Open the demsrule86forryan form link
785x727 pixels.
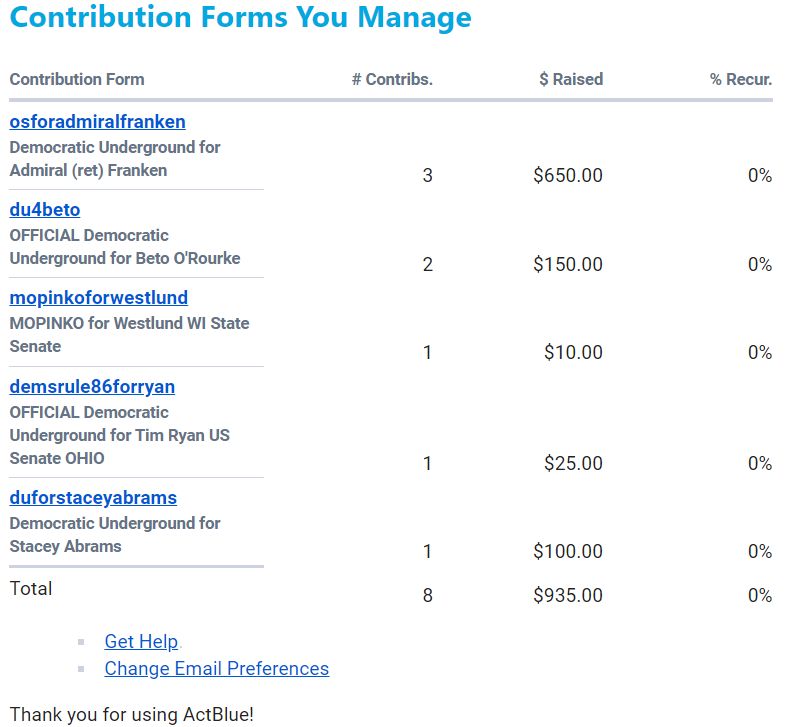coord(92,387)
